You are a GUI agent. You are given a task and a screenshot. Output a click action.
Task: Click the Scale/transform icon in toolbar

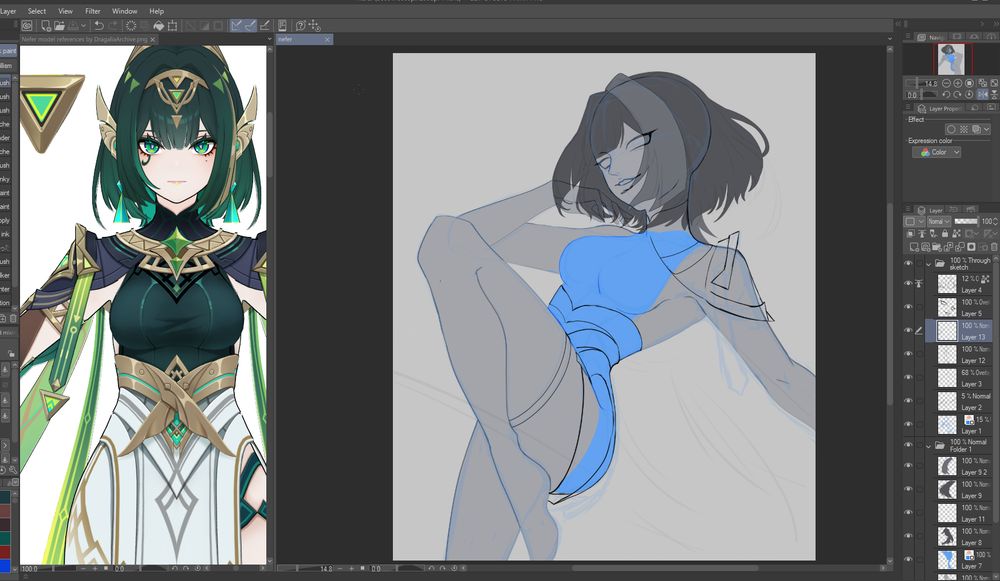172,26
